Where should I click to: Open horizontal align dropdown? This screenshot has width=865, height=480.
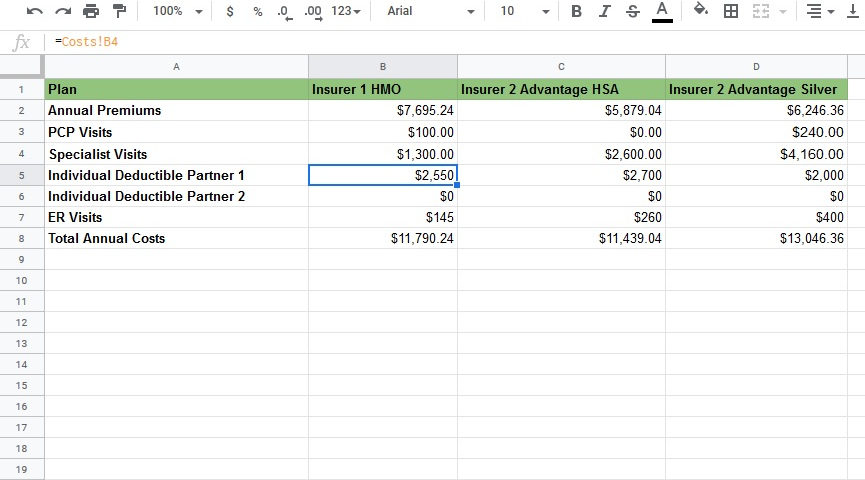click(x=820, y=11)
